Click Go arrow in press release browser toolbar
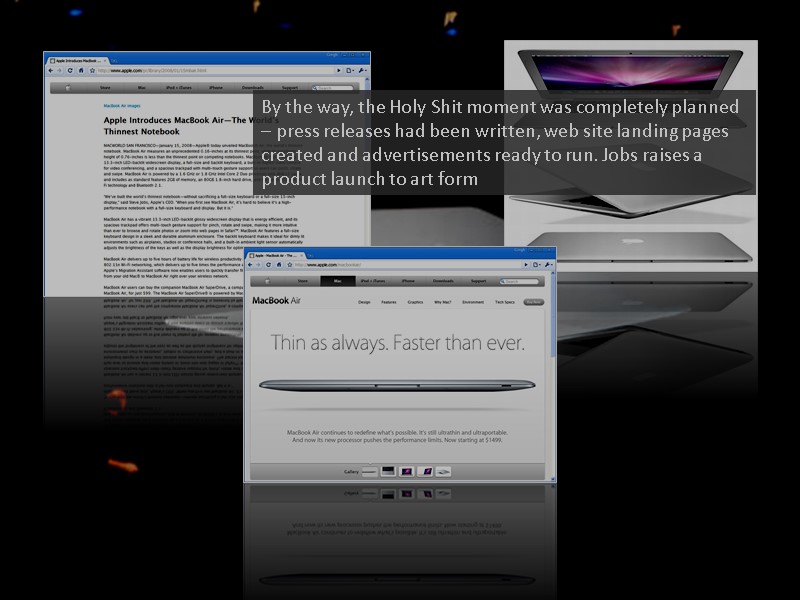 338,70
